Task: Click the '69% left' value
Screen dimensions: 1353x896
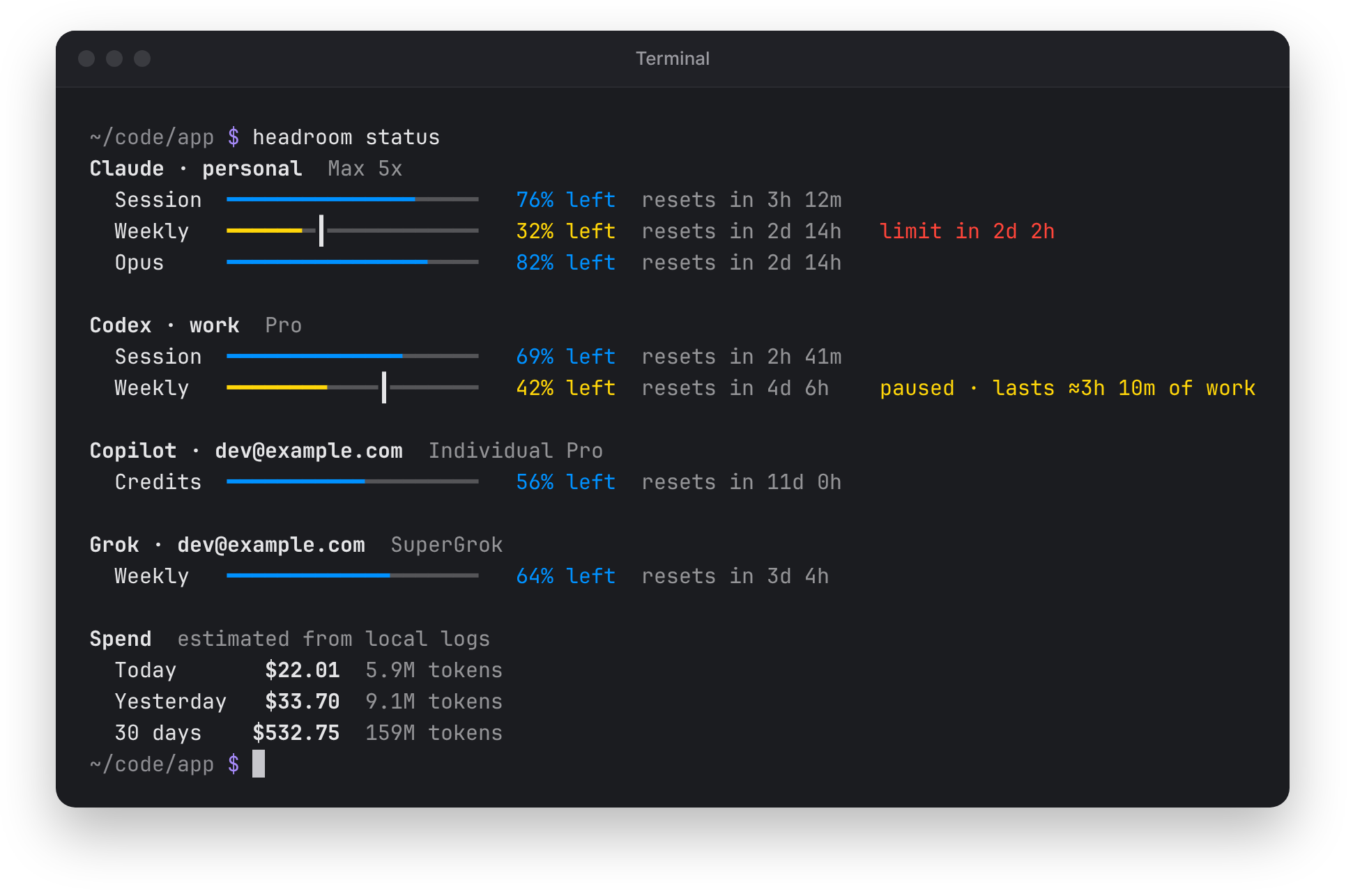Action: point(566,357)
